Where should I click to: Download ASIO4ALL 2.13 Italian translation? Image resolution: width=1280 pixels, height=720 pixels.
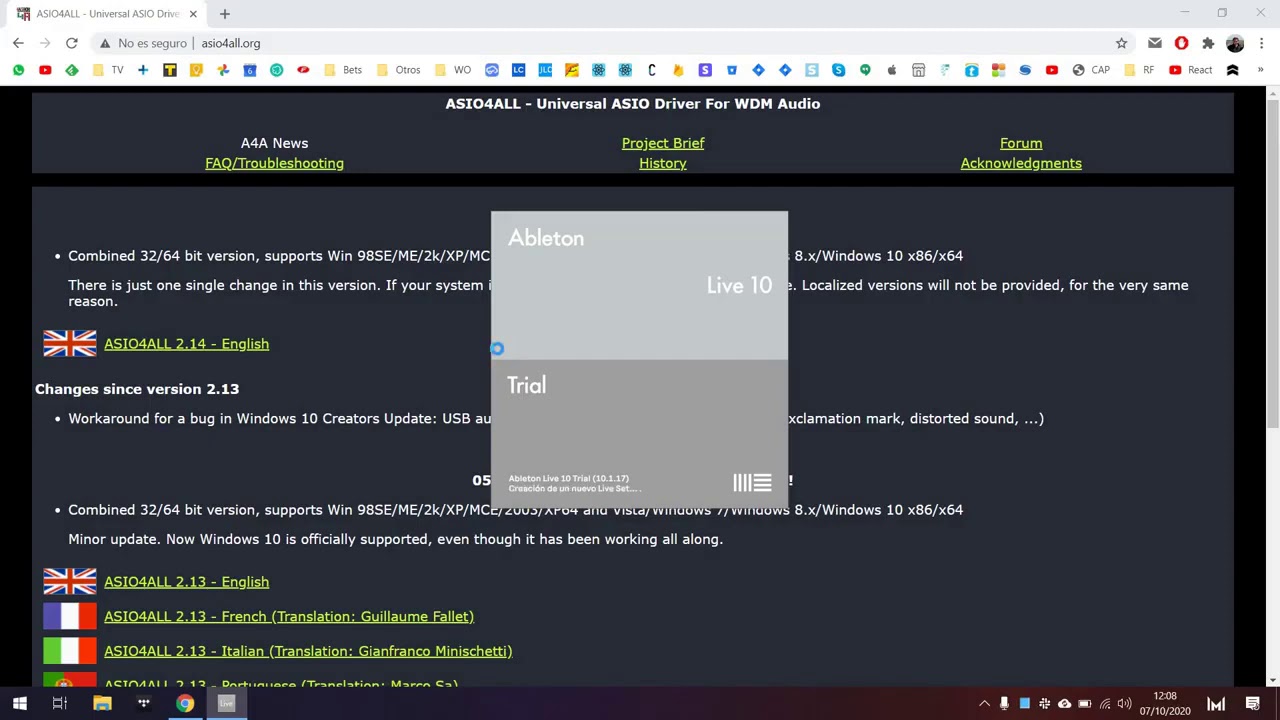click(308, 651)
